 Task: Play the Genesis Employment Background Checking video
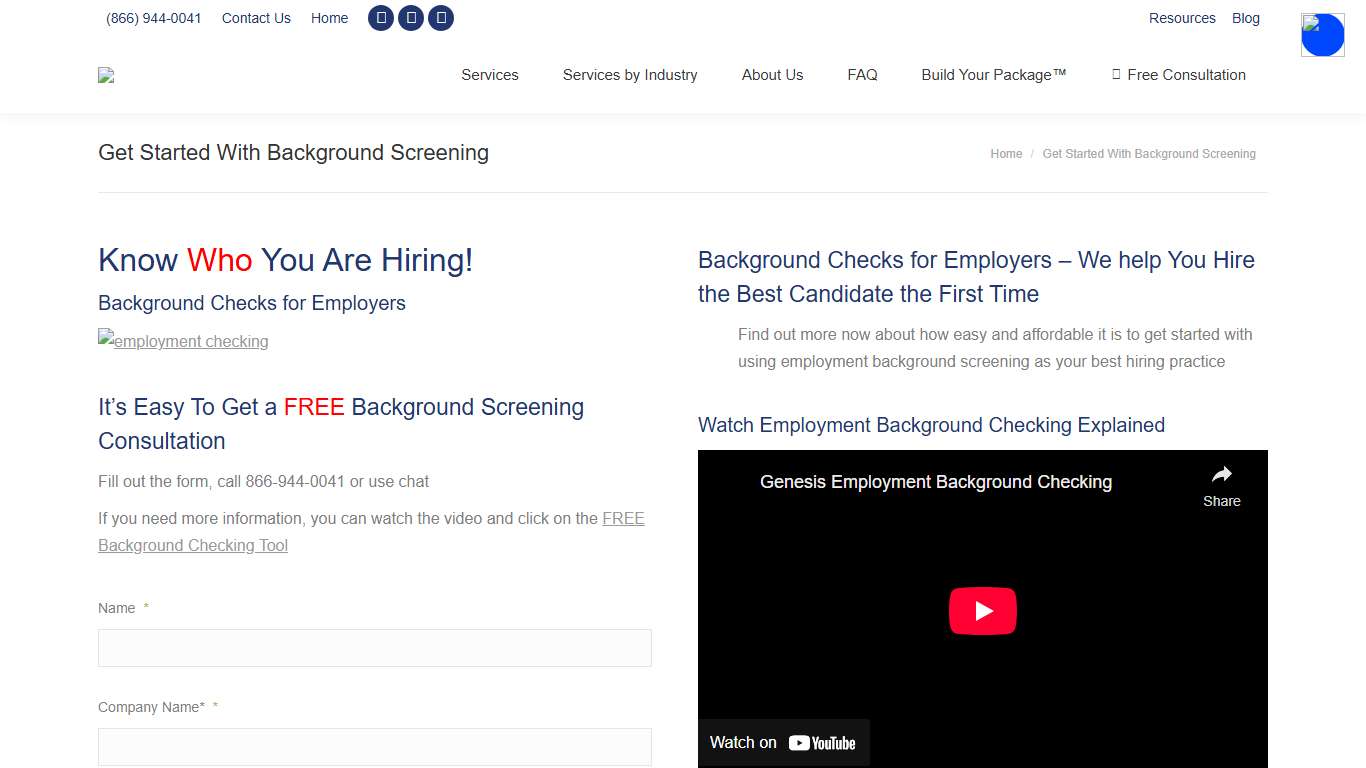pos(982,610)
